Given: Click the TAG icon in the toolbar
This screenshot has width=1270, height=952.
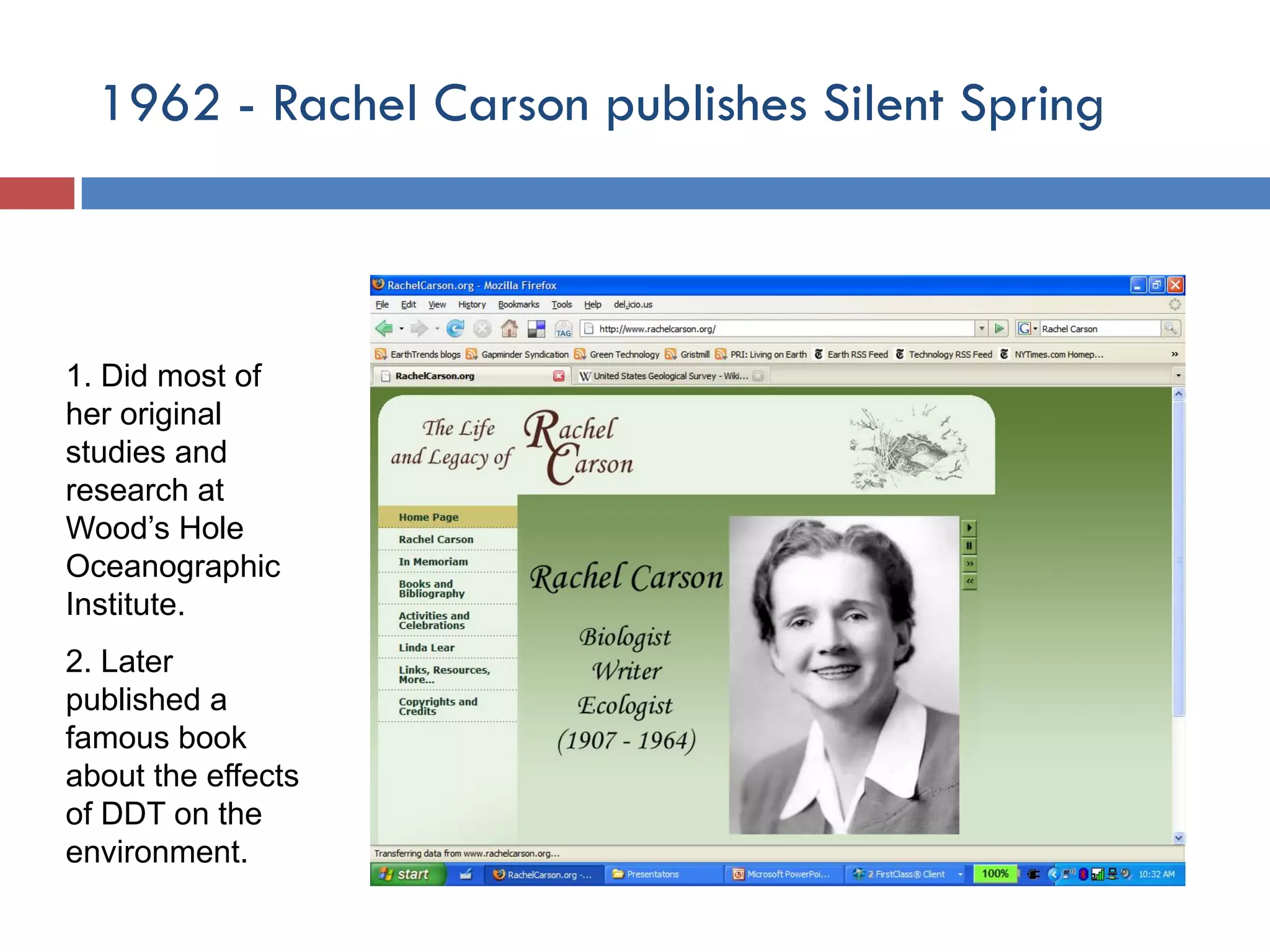Looking at the screenshot, I should tap(563, 328).
